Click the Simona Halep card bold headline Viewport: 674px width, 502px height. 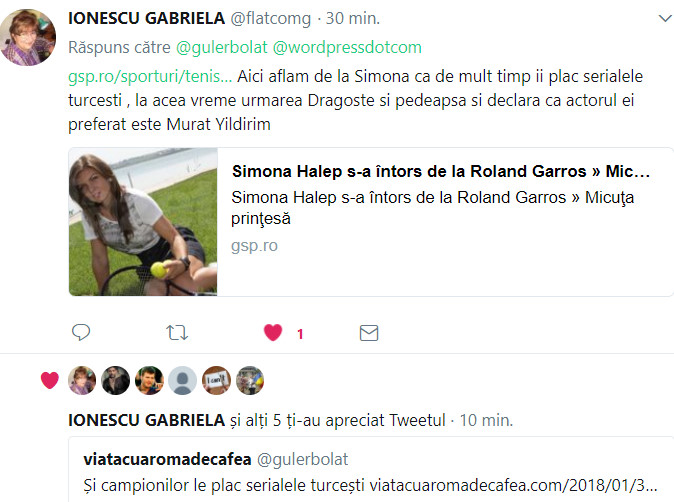point(441,171)
